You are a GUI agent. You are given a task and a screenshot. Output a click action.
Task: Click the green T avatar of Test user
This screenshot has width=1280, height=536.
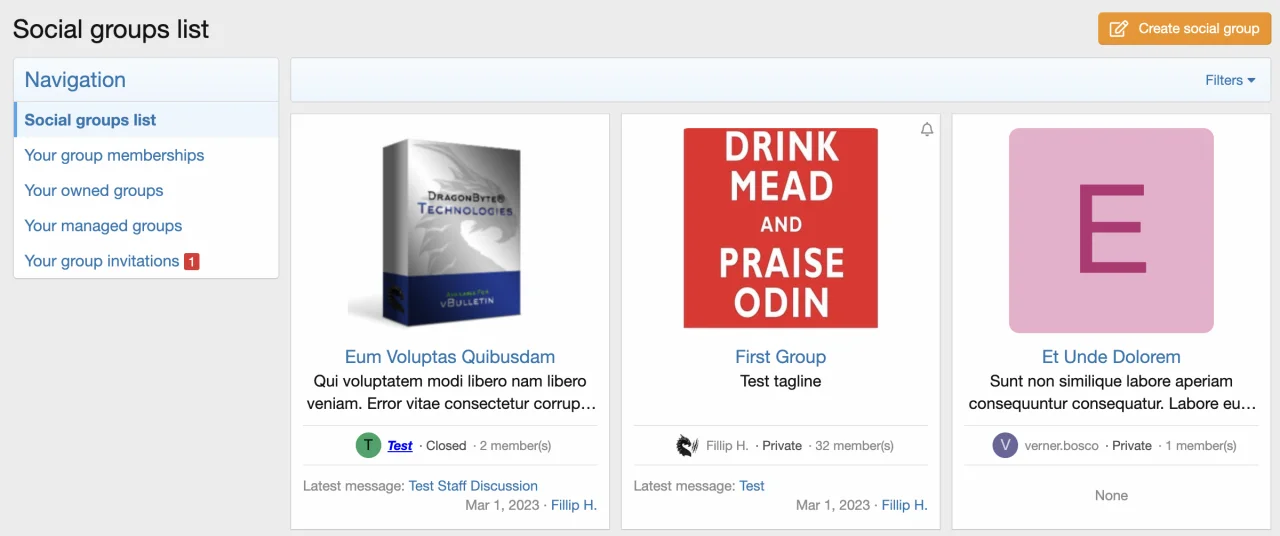pos(368,446)
